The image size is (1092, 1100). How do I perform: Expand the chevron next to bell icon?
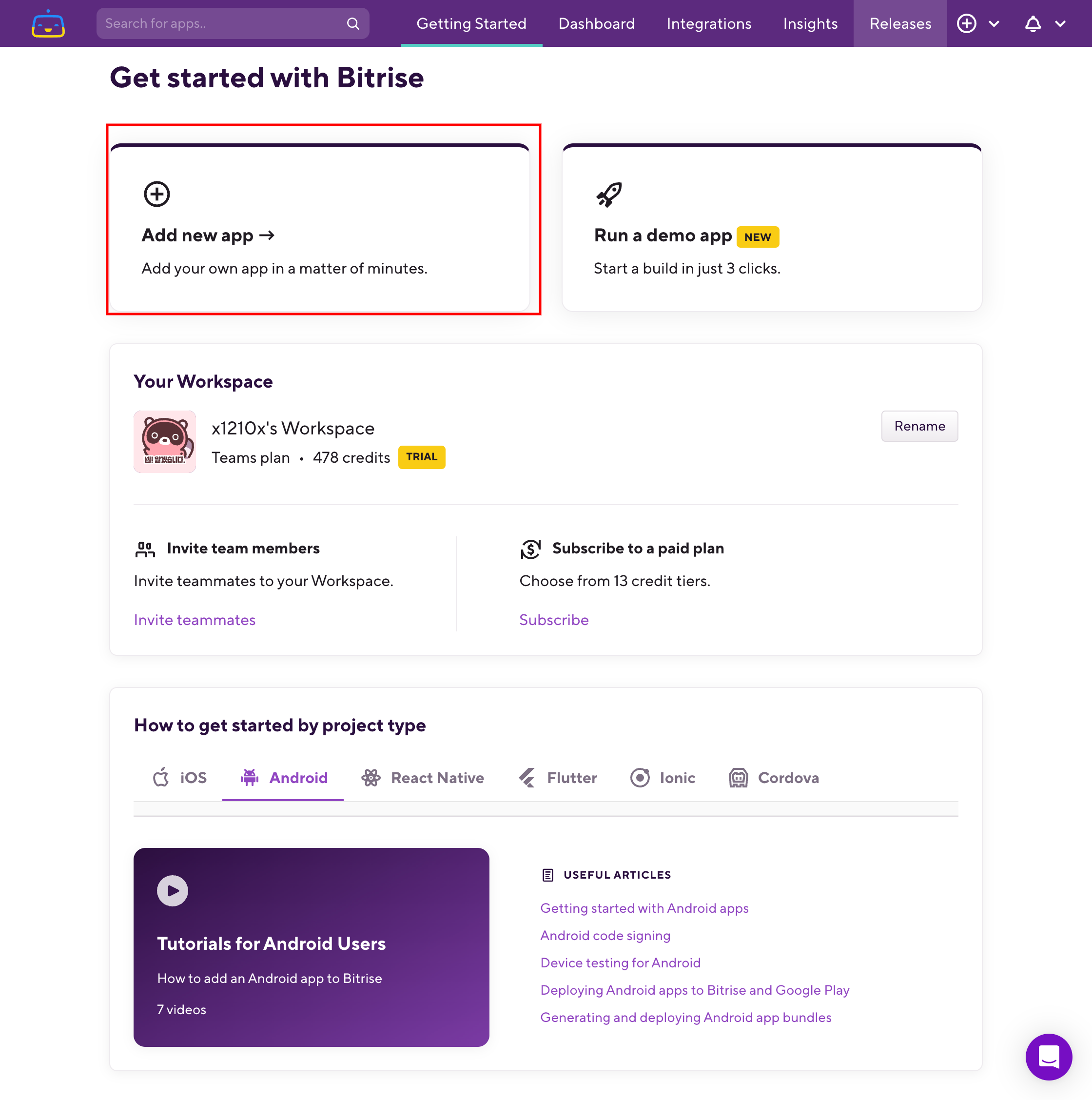[1060, 23]
